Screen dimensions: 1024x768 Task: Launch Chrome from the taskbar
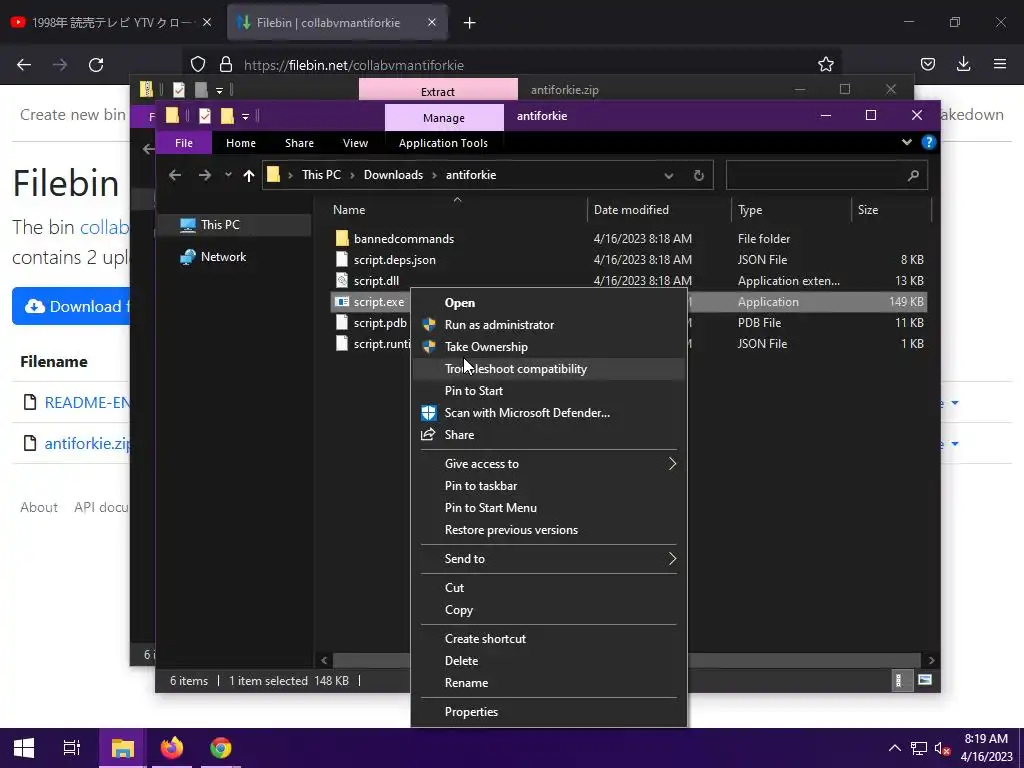(221, 748)
